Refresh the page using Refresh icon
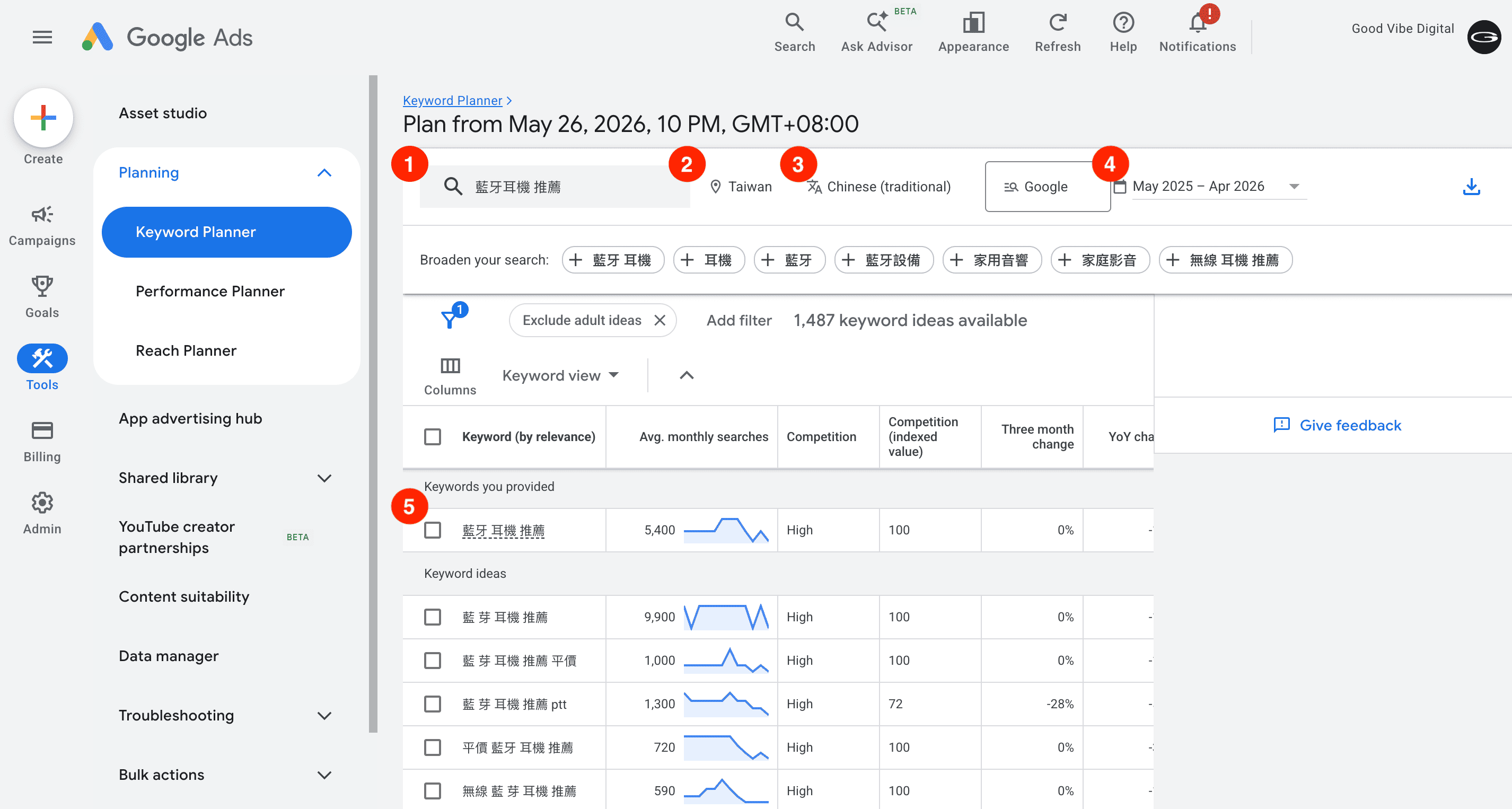Viewport: 1512px width, 809px height. [1057, 33]
